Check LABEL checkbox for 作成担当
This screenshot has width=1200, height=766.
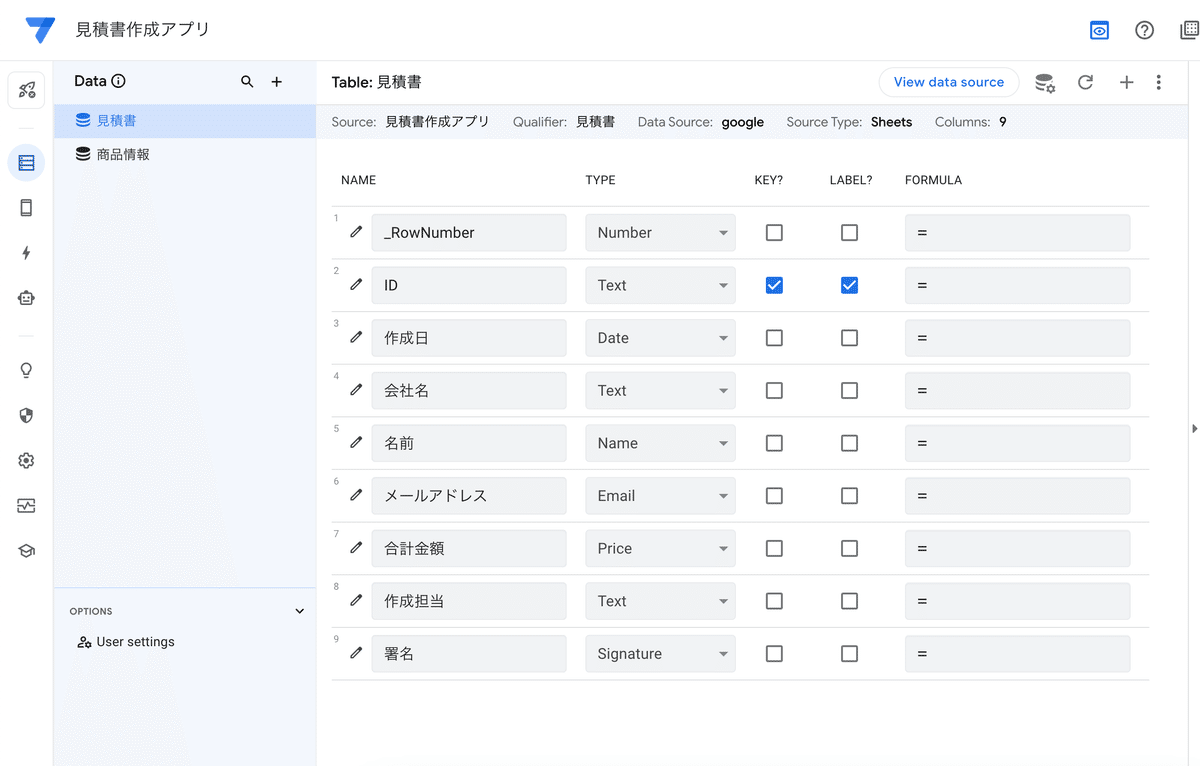pyautogui.click(x=849, y=601)
